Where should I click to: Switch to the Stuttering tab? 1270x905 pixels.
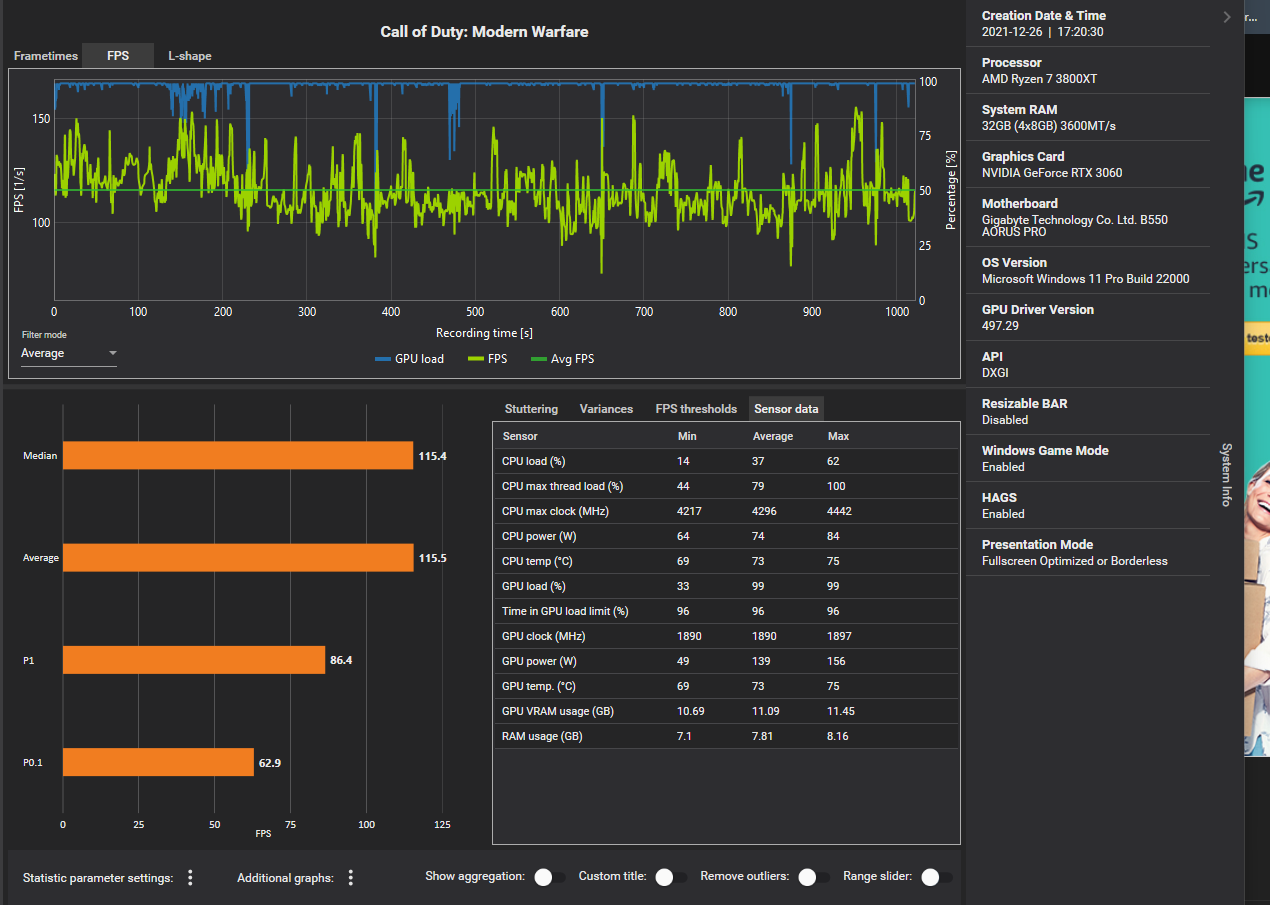(x=531, y=409)
